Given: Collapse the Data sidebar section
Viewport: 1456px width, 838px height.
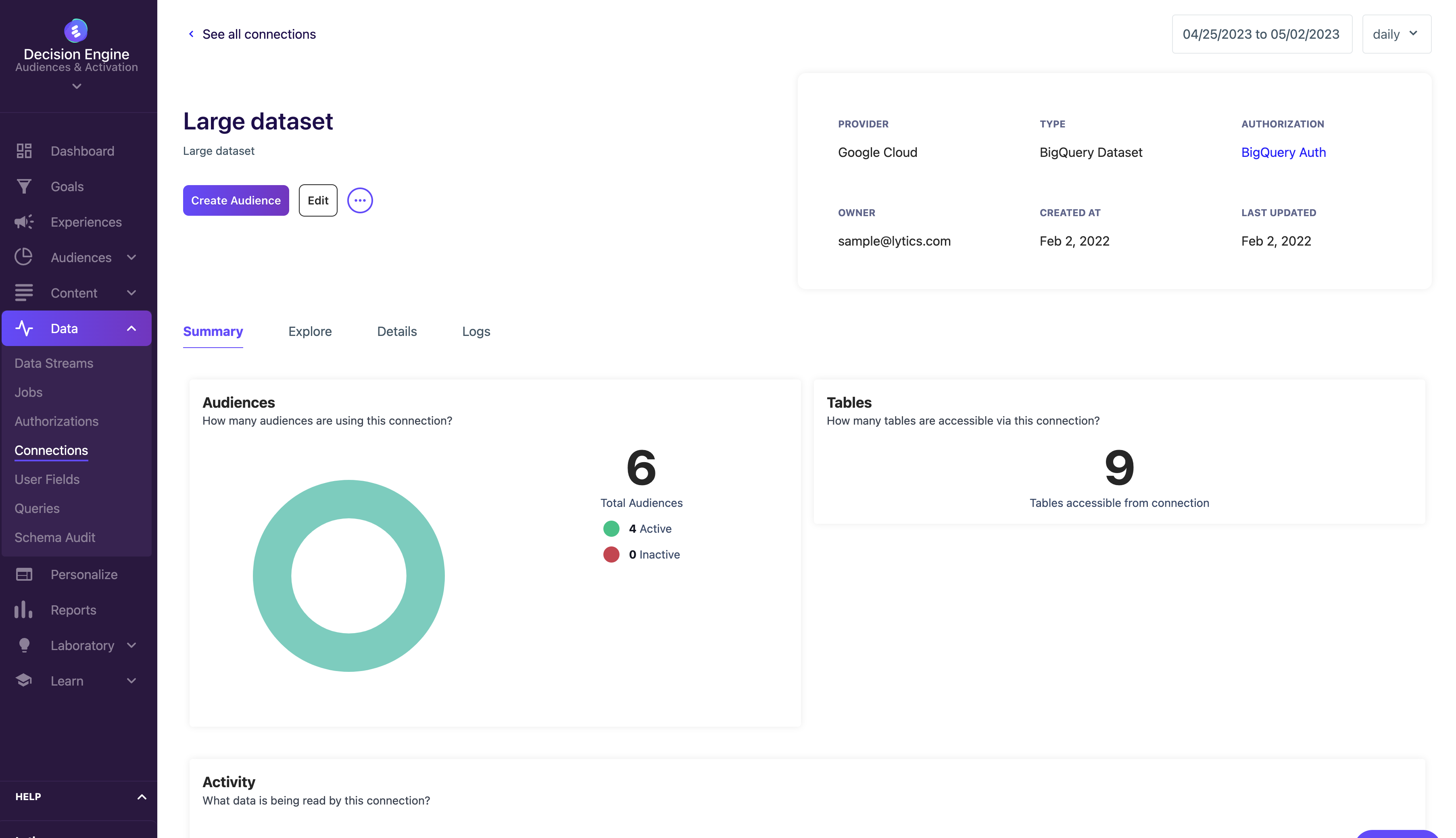Looking at the screenshot, I should pyautogui.click(x=131, y=329).
